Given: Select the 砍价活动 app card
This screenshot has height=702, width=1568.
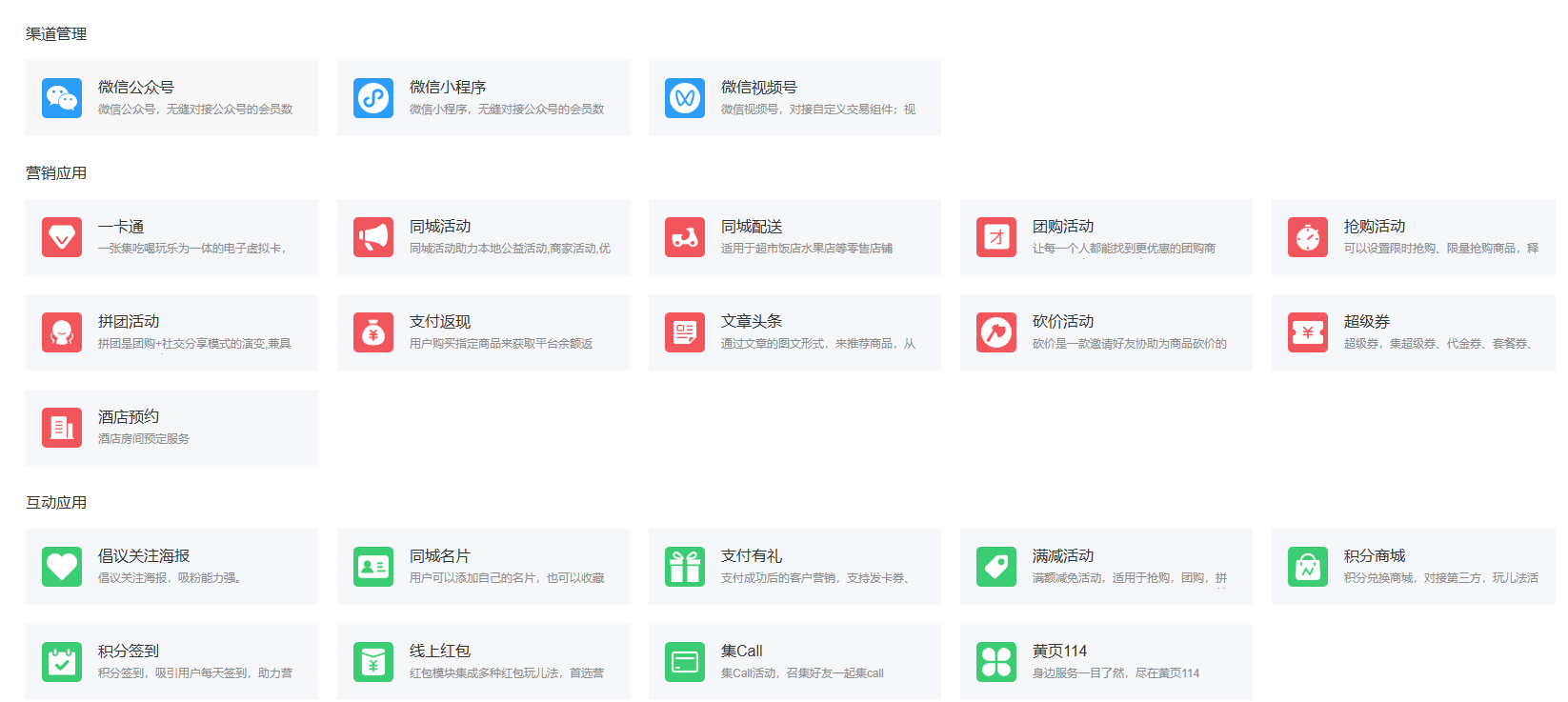Looking at the screenshot, I should click(1106, 332).
